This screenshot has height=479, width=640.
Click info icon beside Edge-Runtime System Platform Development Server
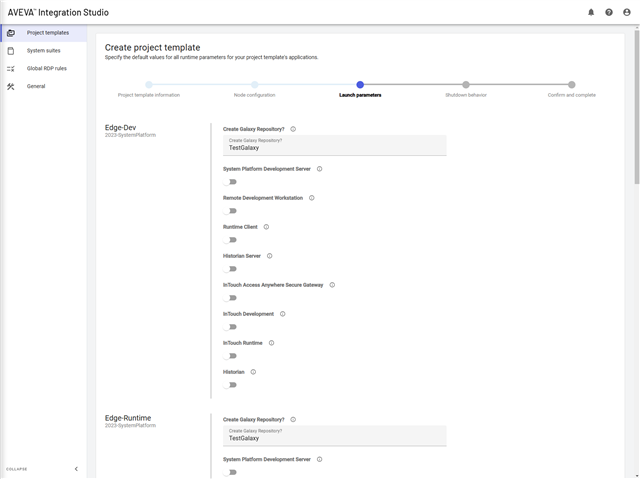point(320,459)
